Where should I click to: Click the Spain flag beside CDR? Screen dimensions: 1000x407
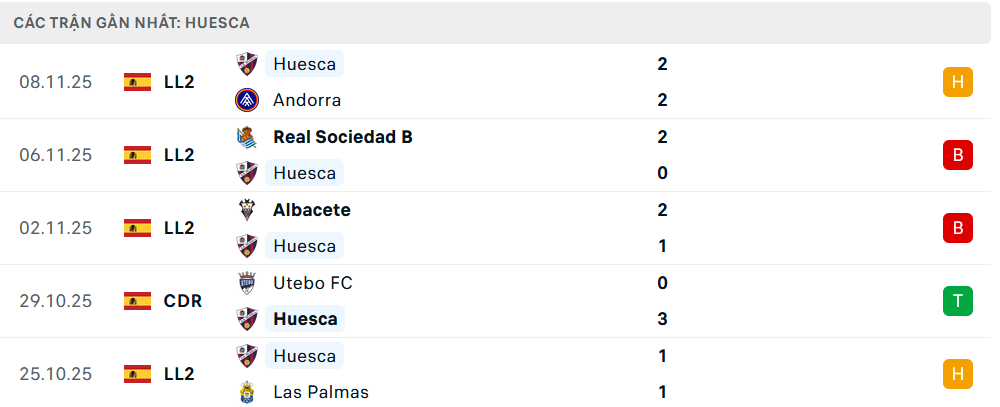coord(137,301)
